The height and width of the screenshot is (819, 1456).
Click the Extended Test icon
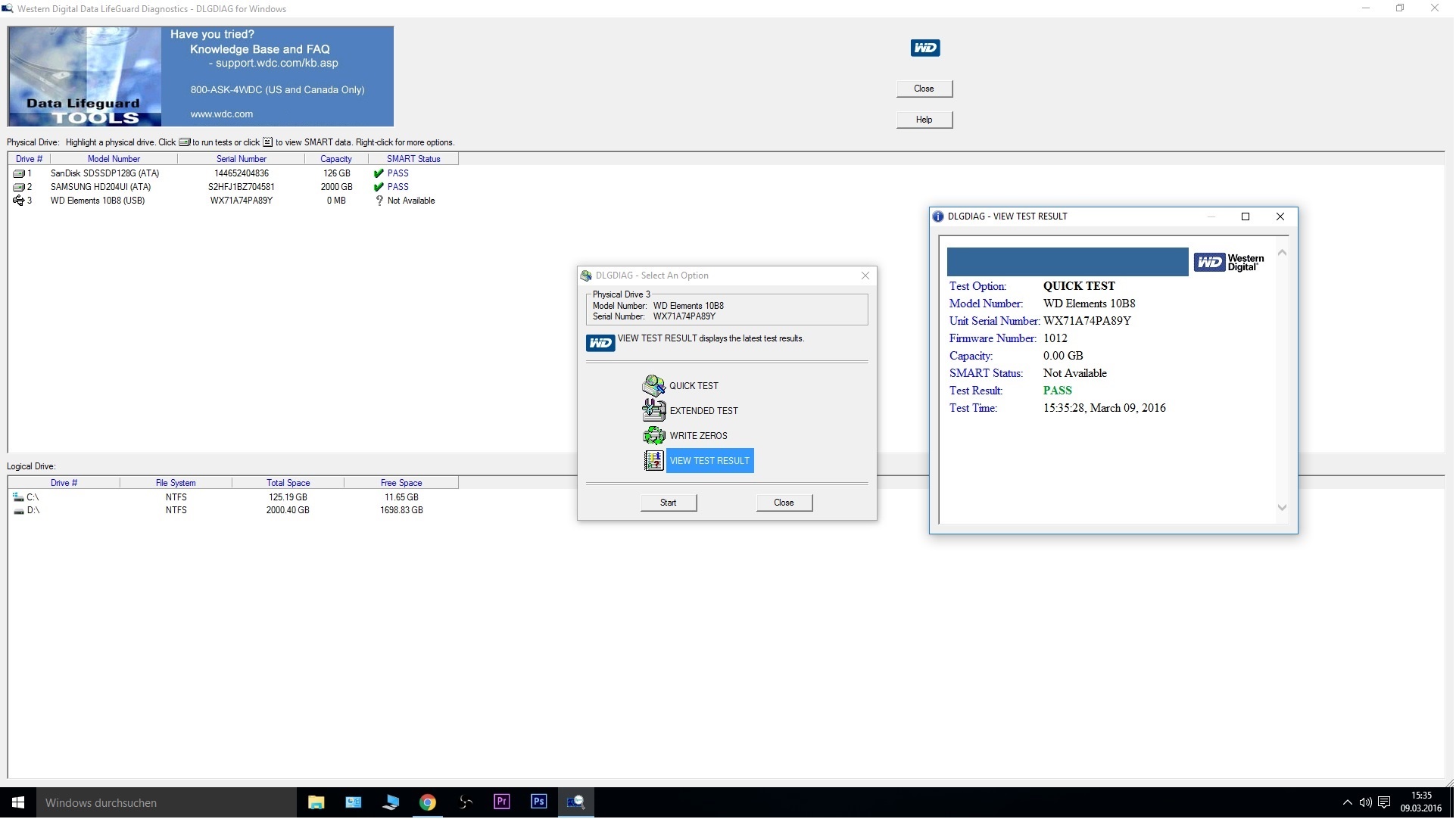pos(653,411)
